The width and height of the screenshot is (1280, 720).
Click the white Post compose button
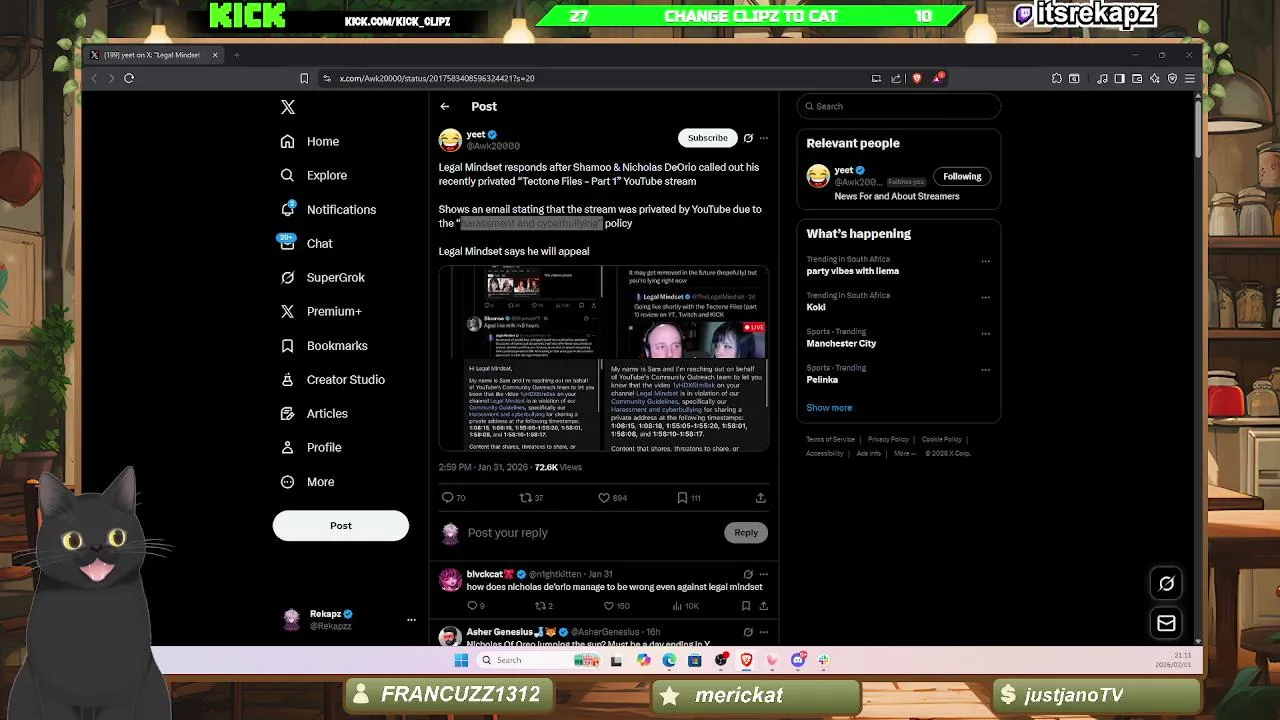click(341, 525)
